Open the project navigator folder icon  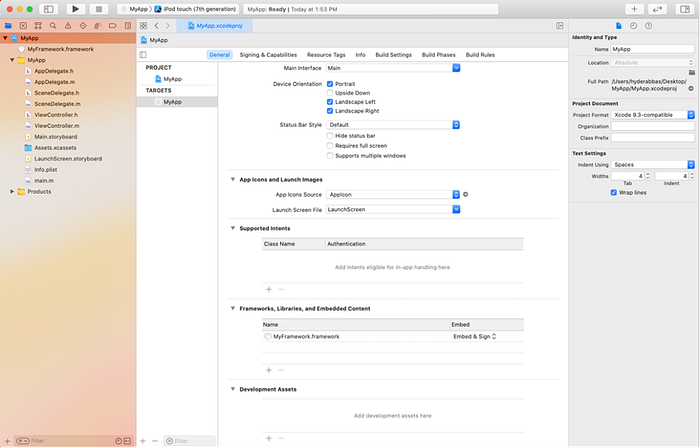[8, 26]
